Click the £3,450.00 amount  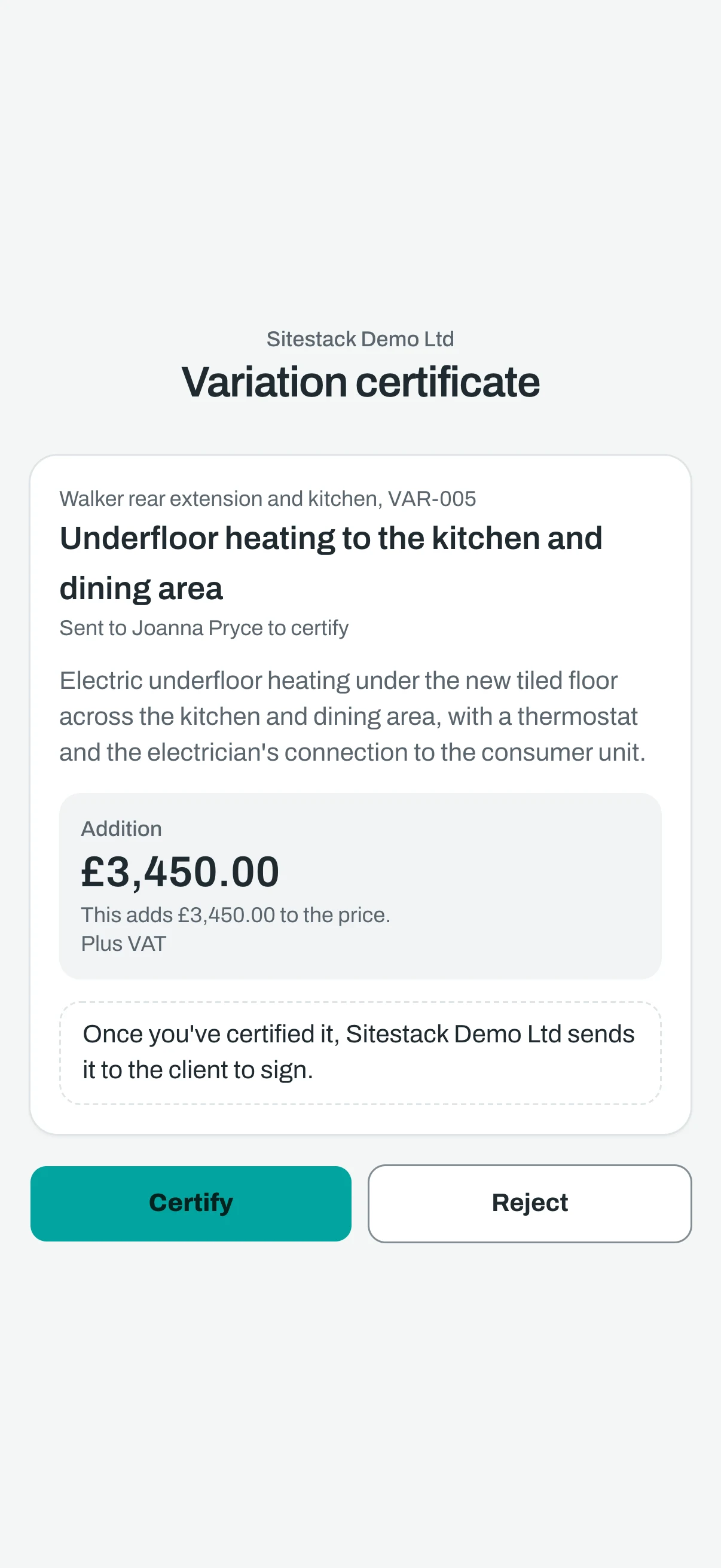point(180,872)
